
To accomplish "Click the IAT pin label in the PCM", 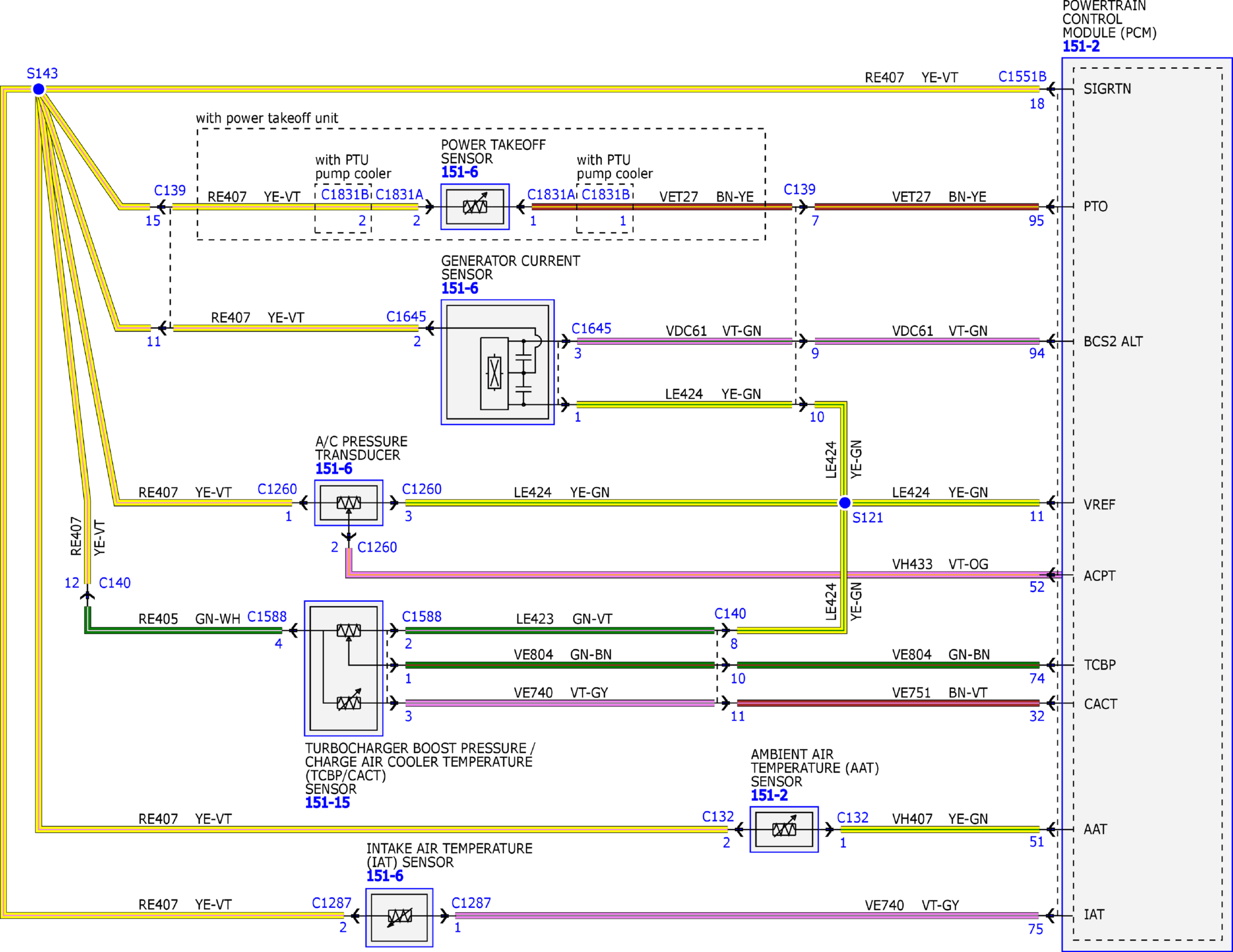I will tap(1093, 914).
